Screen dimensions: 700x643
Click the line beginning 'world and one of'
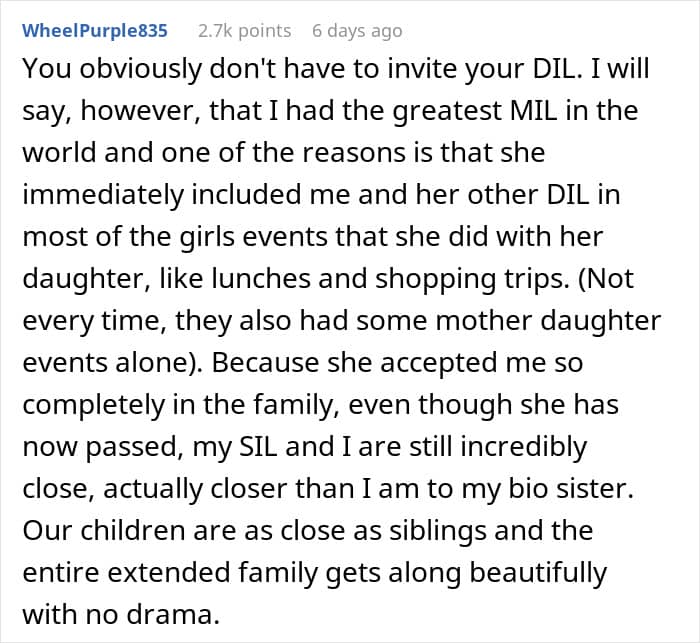coord(283,152)
